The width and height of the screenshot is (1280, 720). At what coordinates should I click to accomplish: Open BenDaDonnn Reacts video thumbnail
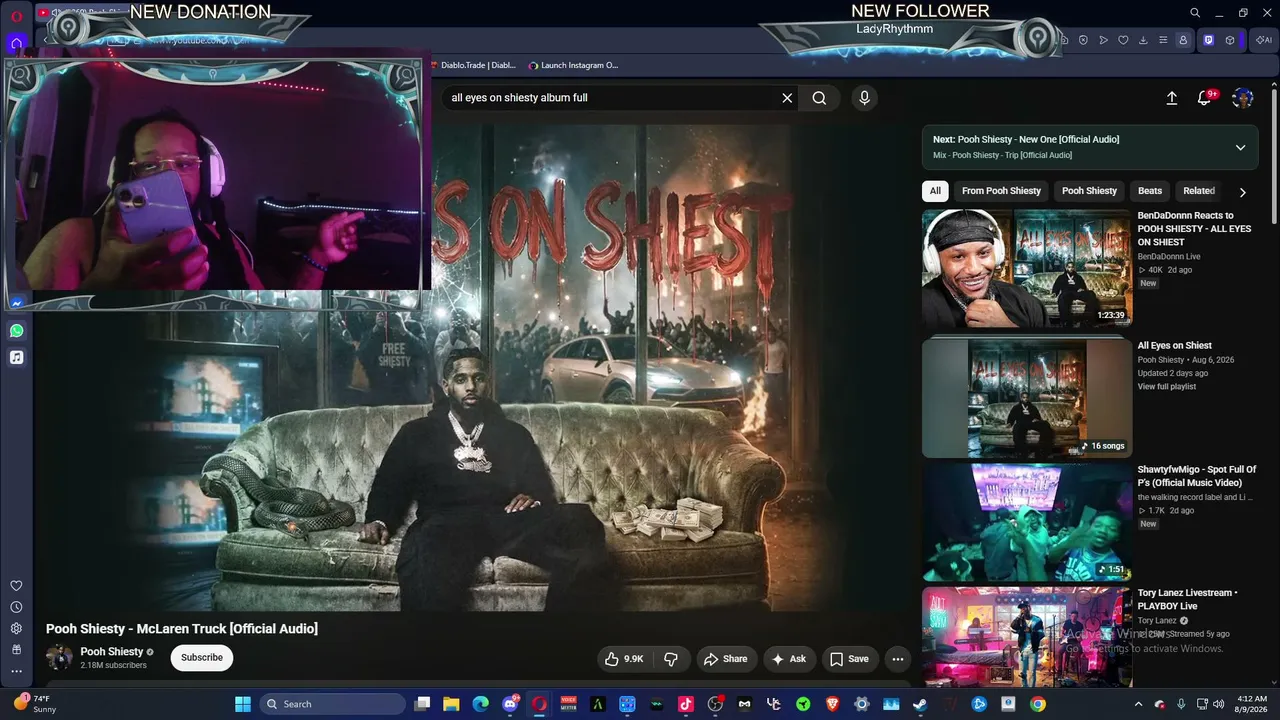click(x=1027, y=268)
